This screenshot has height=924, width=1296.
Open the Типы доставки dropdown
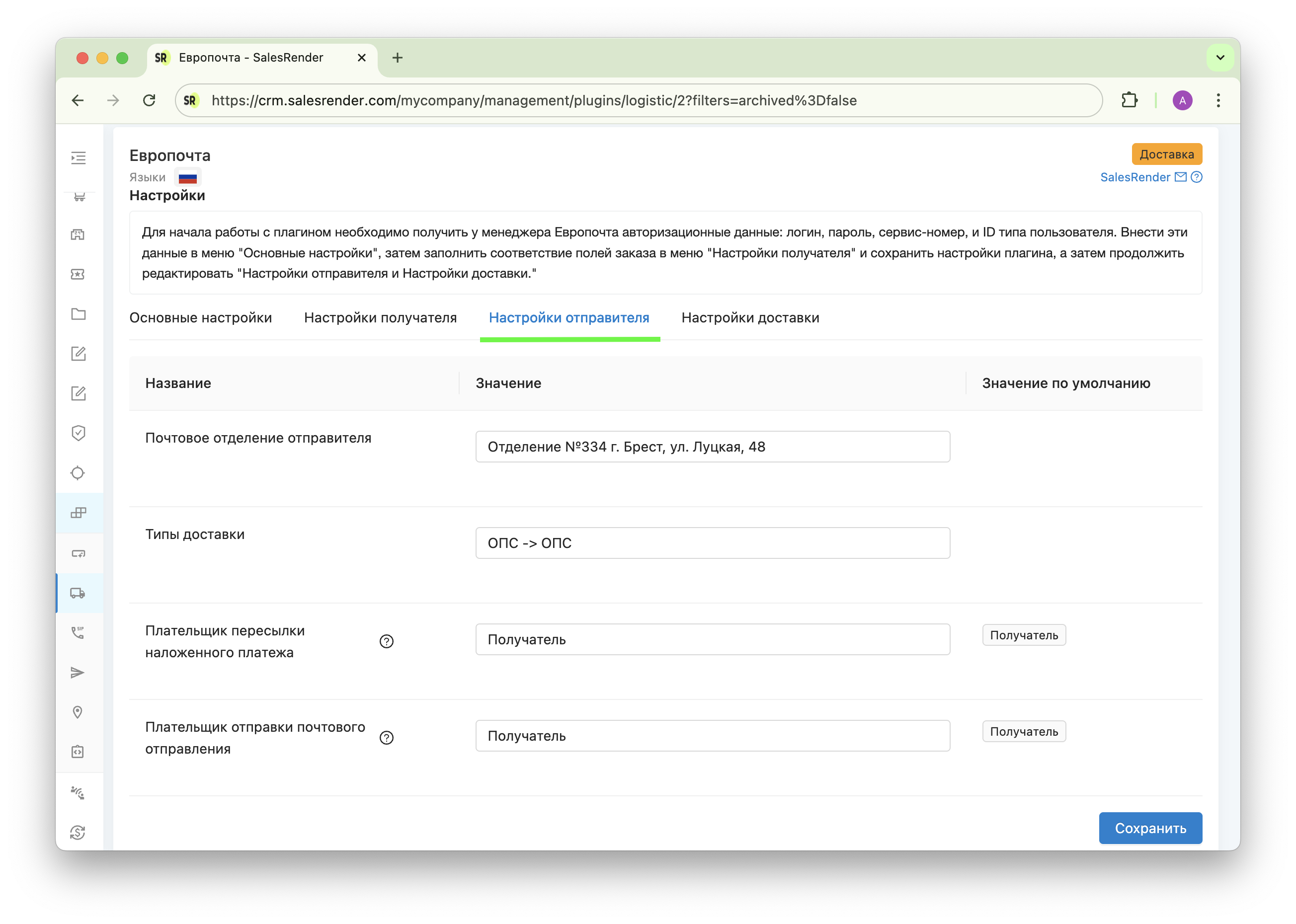pyautogui.click(x=713, y=543)
